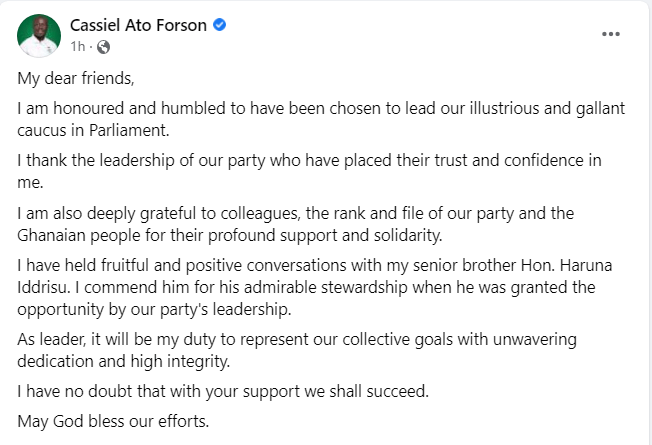Click the line starting "I have no doubt"
652x445 pixels.
[x=223, y=392]
